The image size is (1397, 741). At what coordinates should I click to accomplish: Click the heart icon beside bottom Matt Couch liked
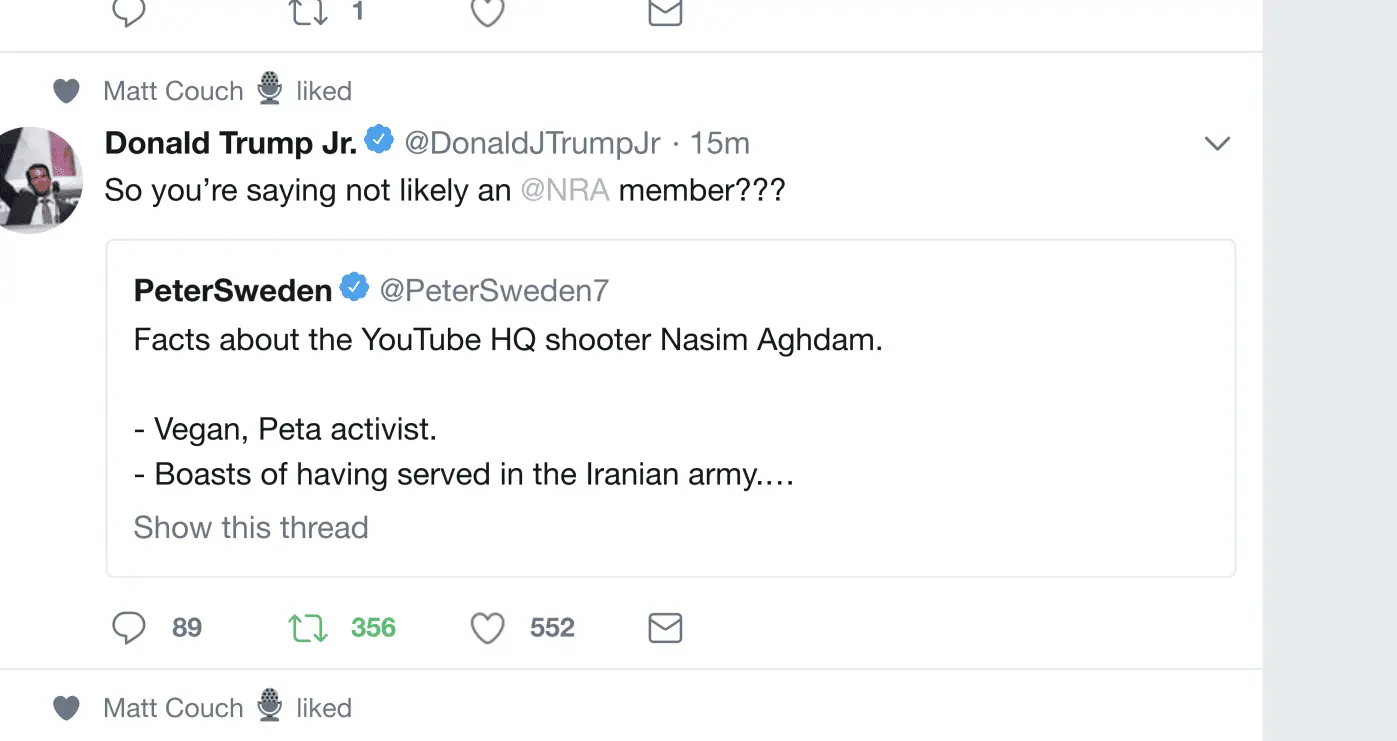pyautogui.click(x=66, y=709)
